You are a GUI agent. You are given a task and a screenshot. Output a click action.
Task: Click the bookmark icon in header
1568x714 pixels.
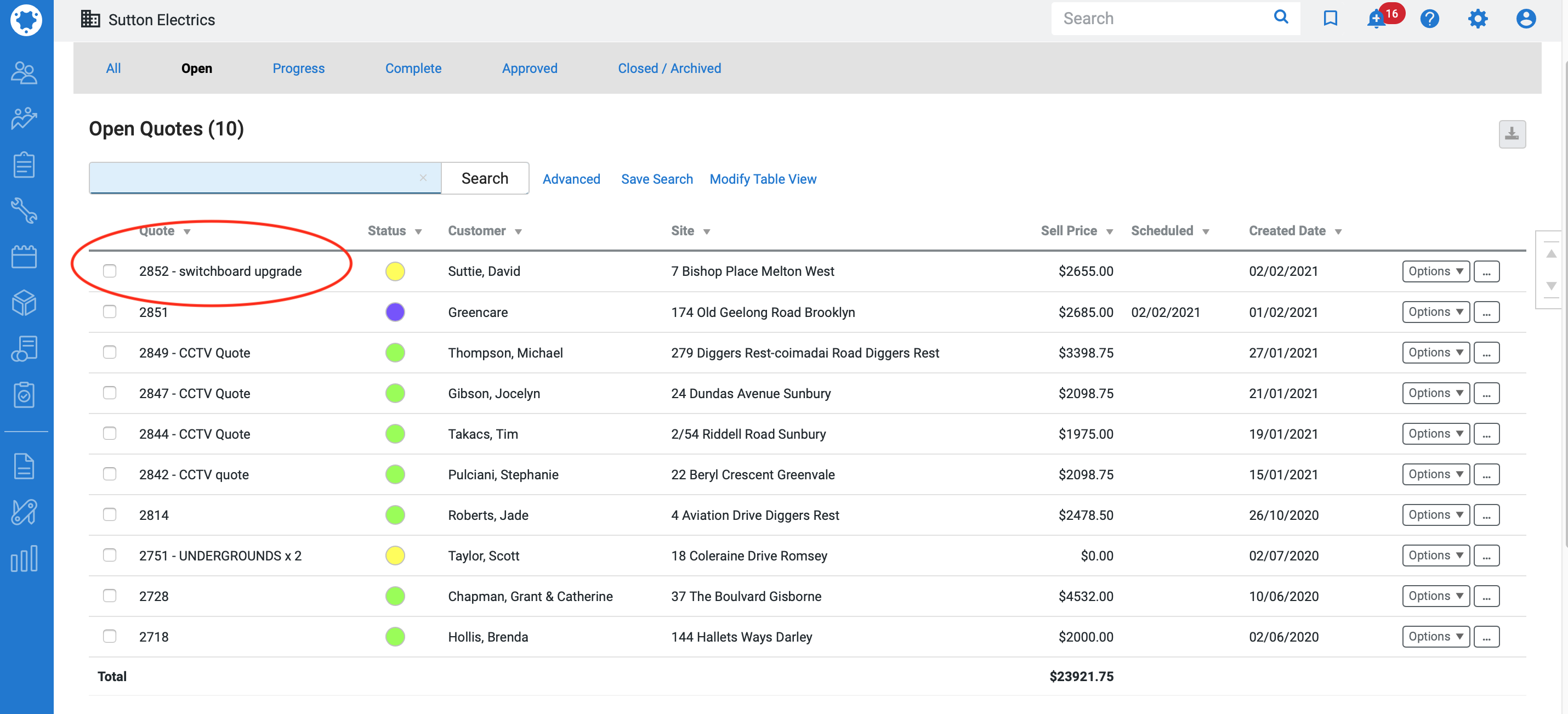point(1330,19)
